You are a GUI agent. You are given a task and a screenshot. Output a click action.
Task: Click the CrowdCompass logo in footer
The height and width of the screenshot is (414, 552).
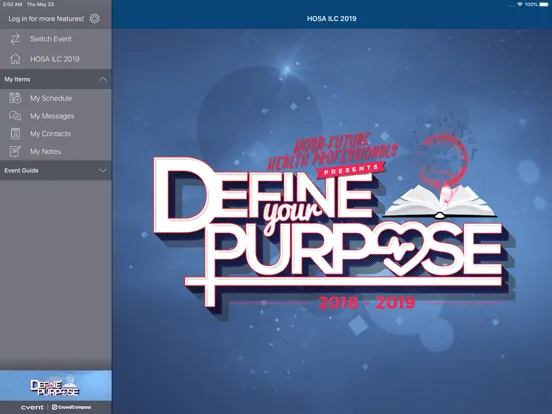click(71, 407)
